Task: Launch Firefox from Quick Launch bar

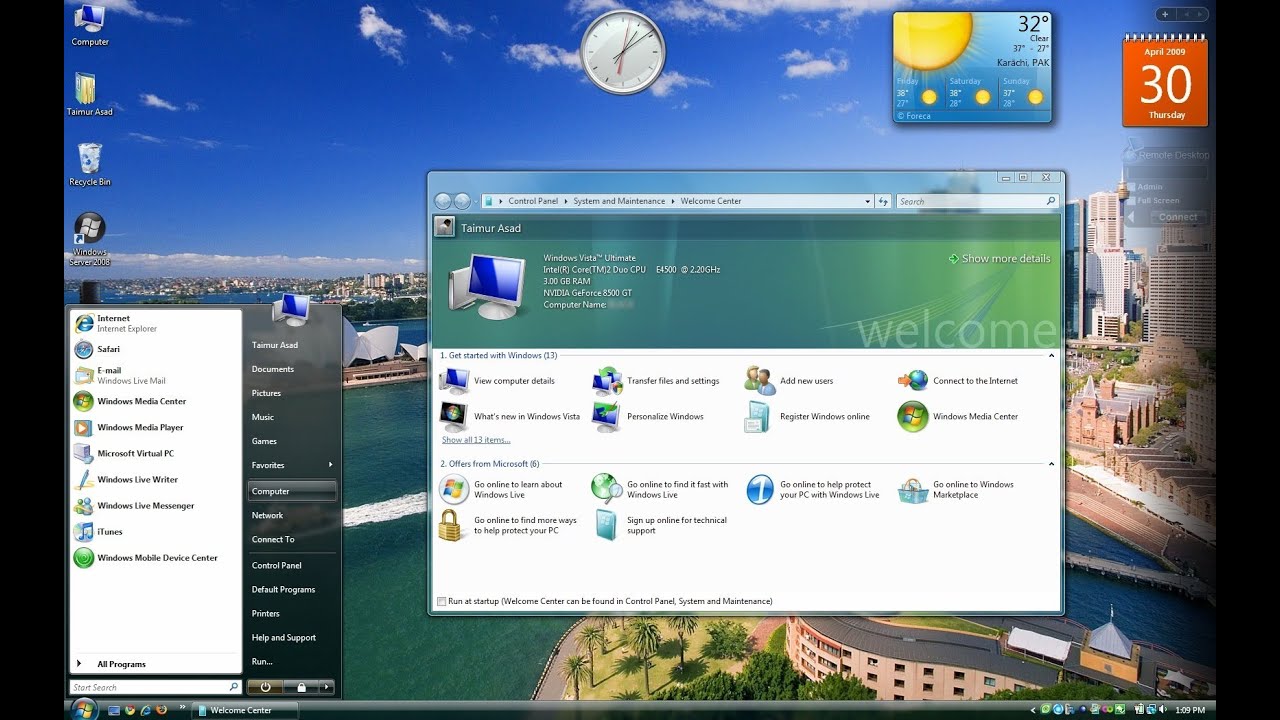Action: (x=161, y=710)
